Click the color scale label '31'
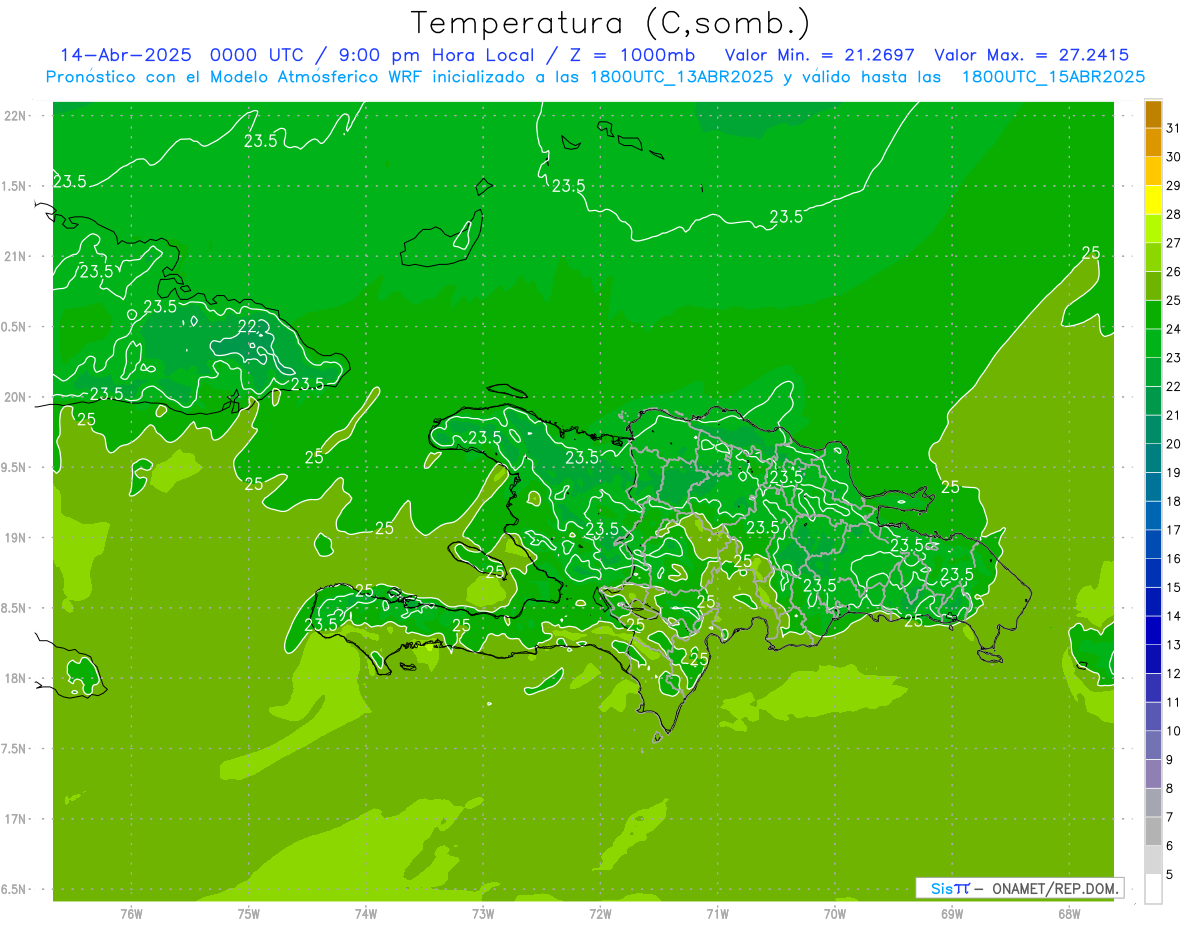1200x927 pixels. pyautogui.click(x=1174, y=128)
